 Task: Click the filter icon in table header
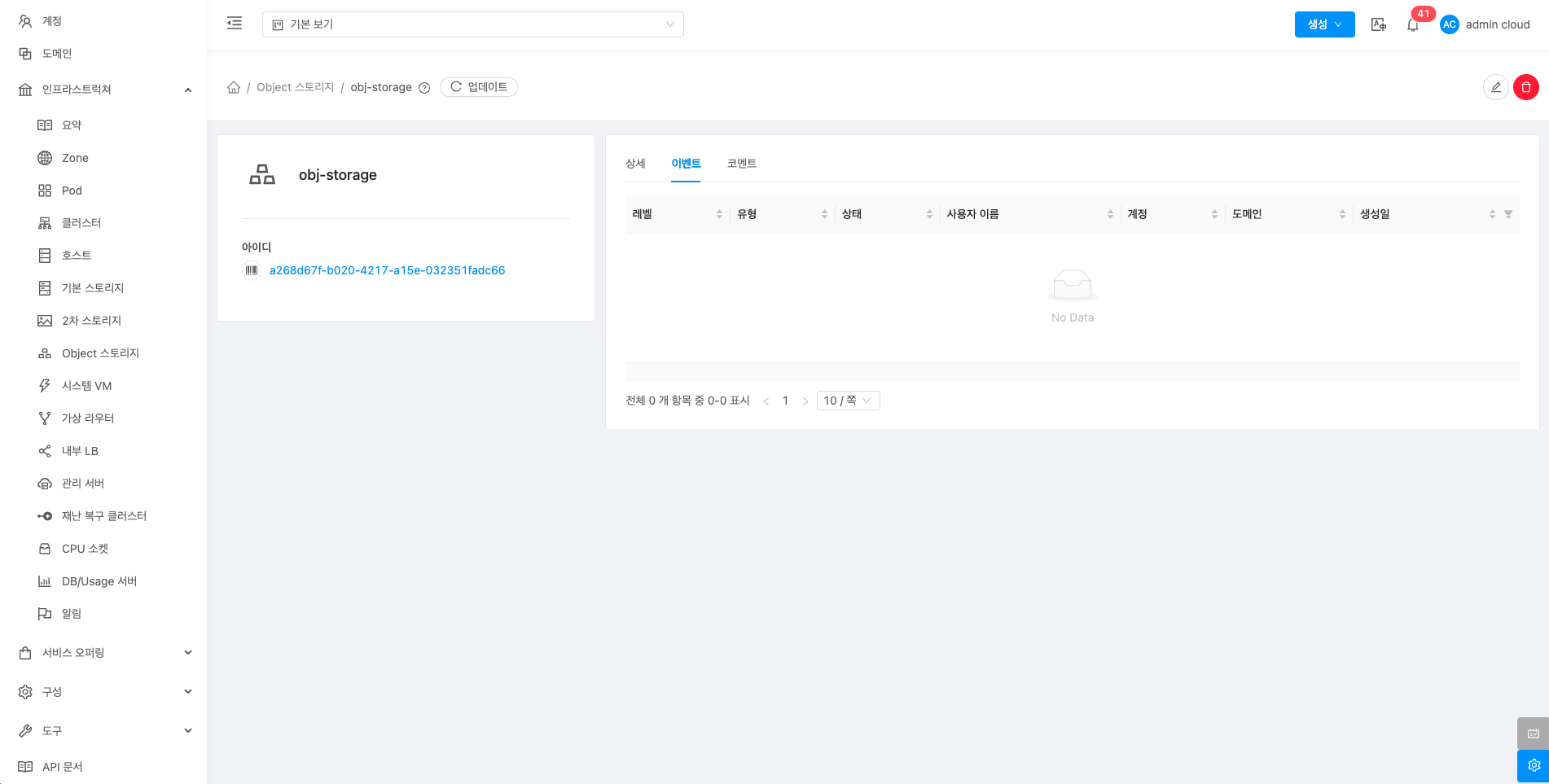coord(1507,214)
